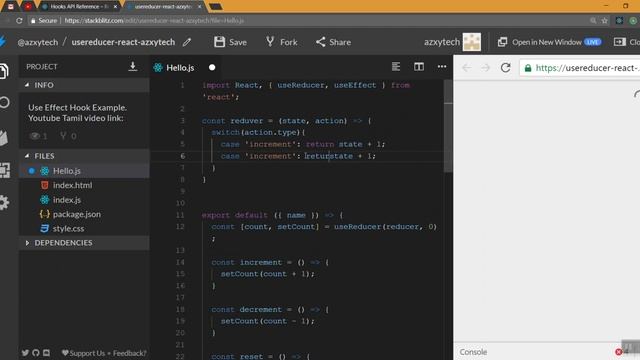640x360 pixels.
Task: Switch to usereducer-react browser tab
Action: click(162, 7)
